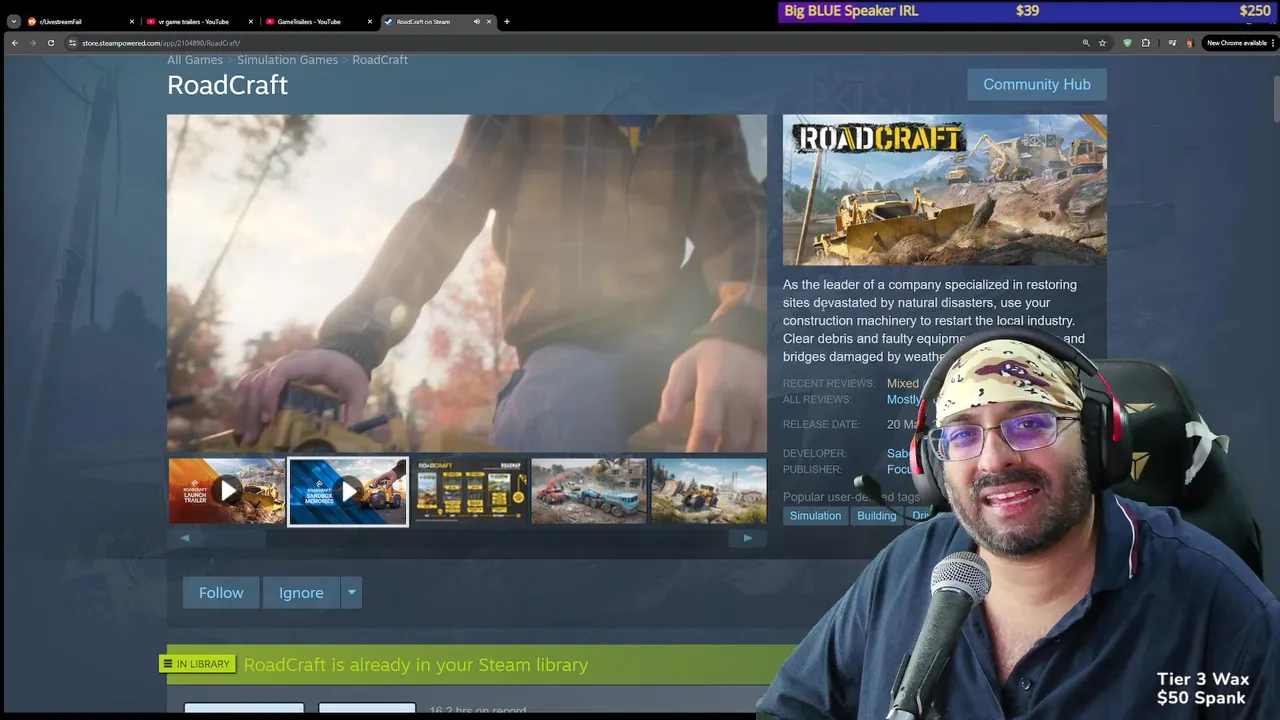The height and width of the screenshot is (720, 1280).
Task: Reload the Steam page
Action: [51, 43]
